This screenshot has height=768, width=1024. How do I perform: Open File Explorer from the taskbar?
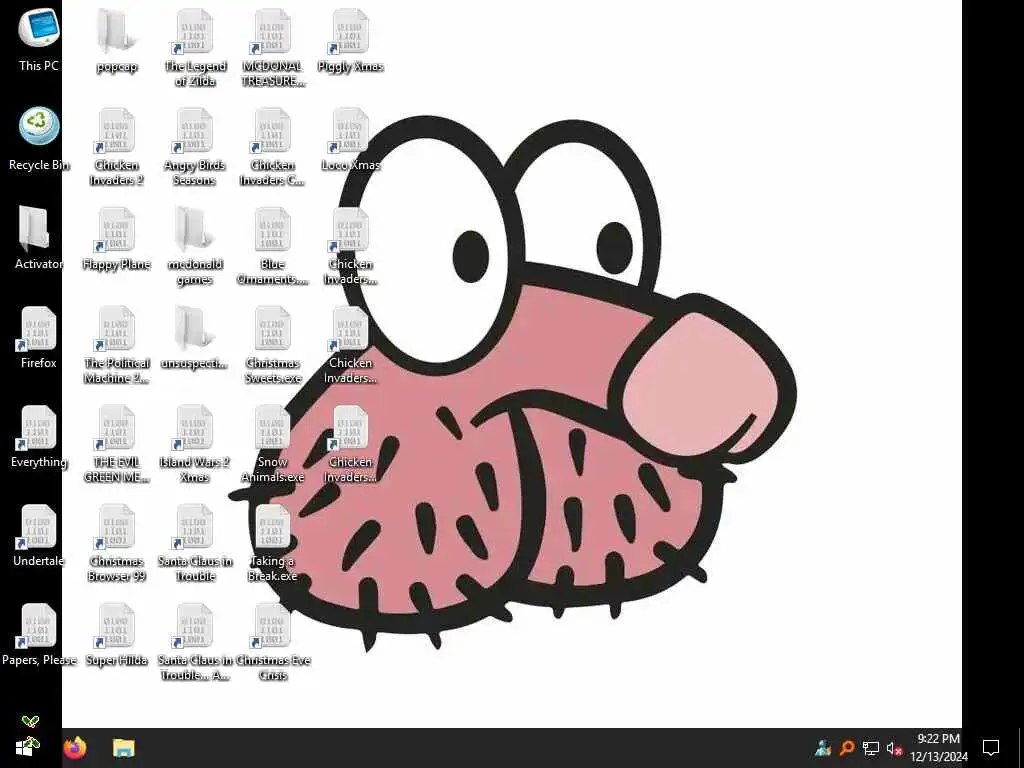[123, 748]
